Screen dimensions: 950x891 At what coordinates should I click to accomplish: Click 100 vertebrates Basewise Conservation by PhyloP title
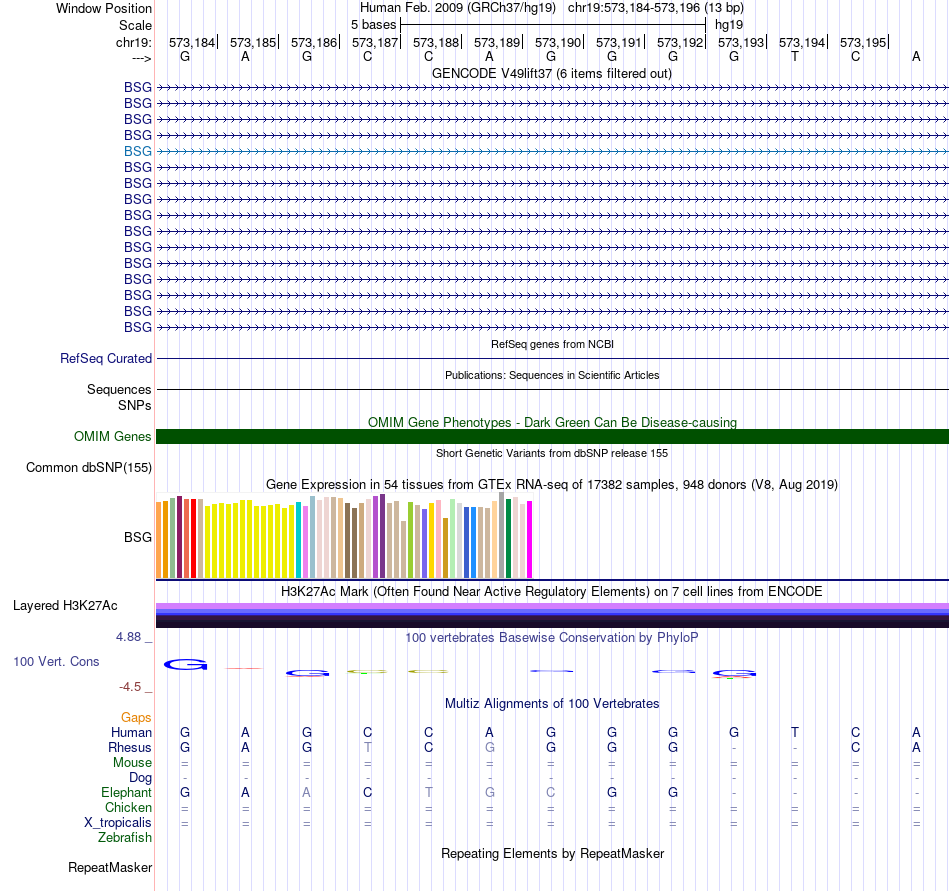552,637
